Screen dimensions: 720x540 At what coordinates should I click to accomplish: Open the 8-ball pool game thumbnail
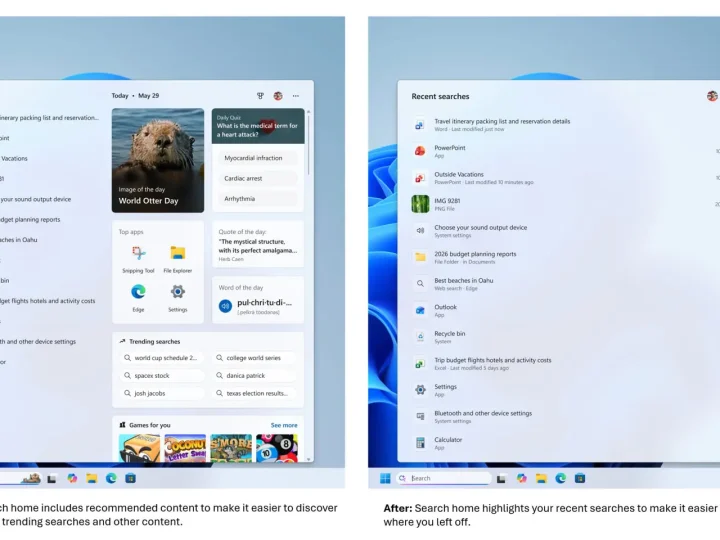point(277,448)
